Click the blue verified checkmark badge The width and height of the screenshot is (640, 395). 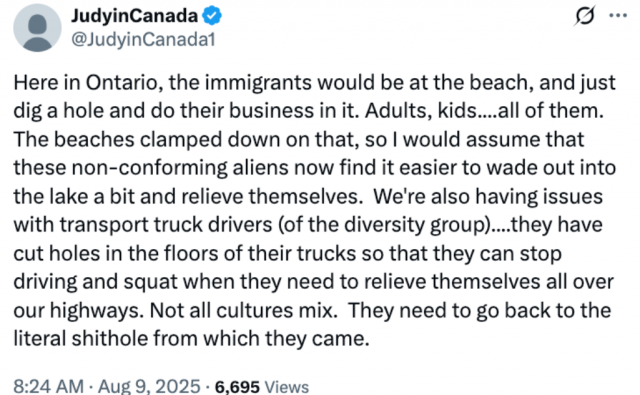click(212, 16)
